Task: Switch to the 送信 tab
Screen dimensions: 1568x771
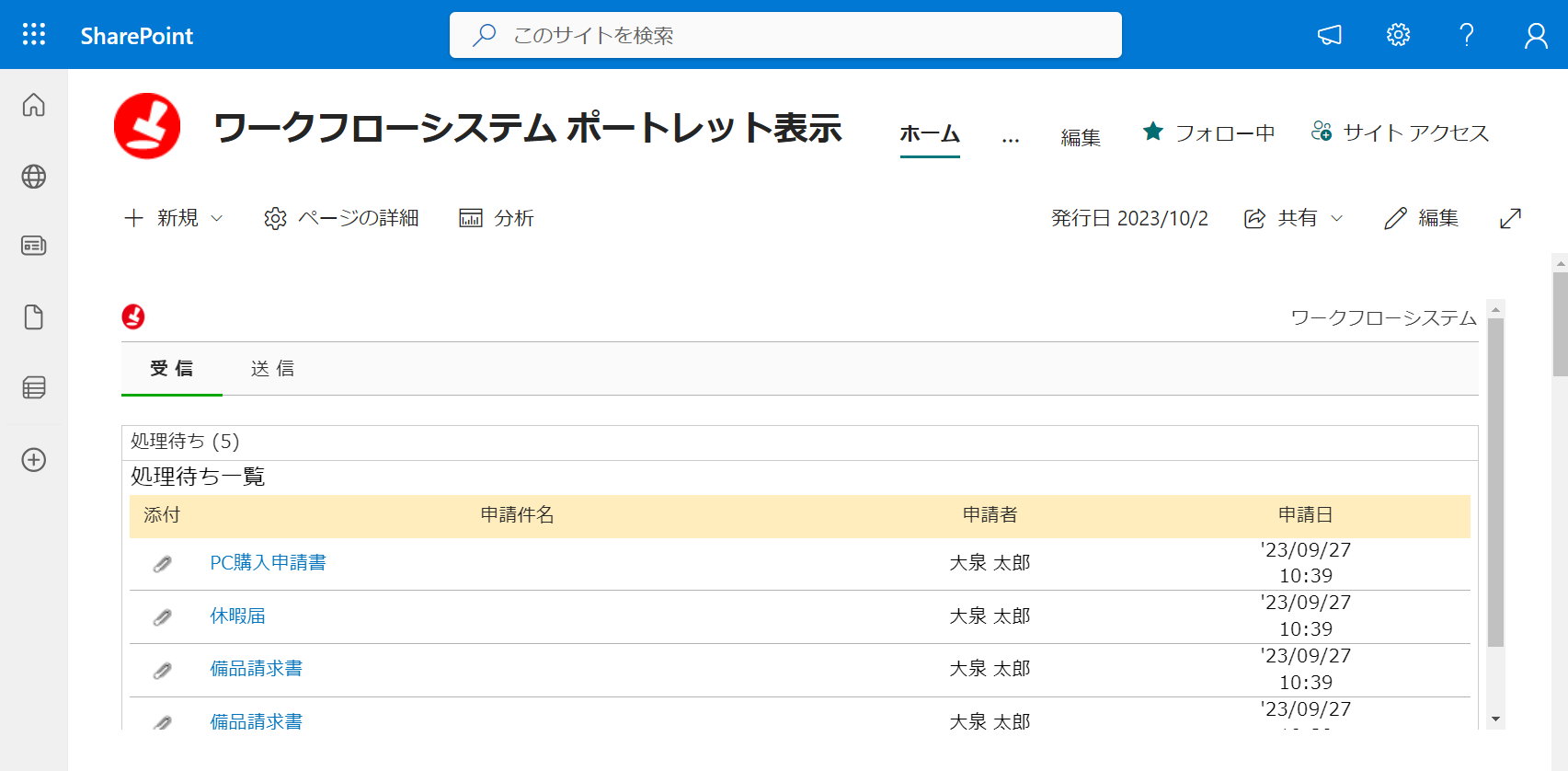Action: coord(273,369)
